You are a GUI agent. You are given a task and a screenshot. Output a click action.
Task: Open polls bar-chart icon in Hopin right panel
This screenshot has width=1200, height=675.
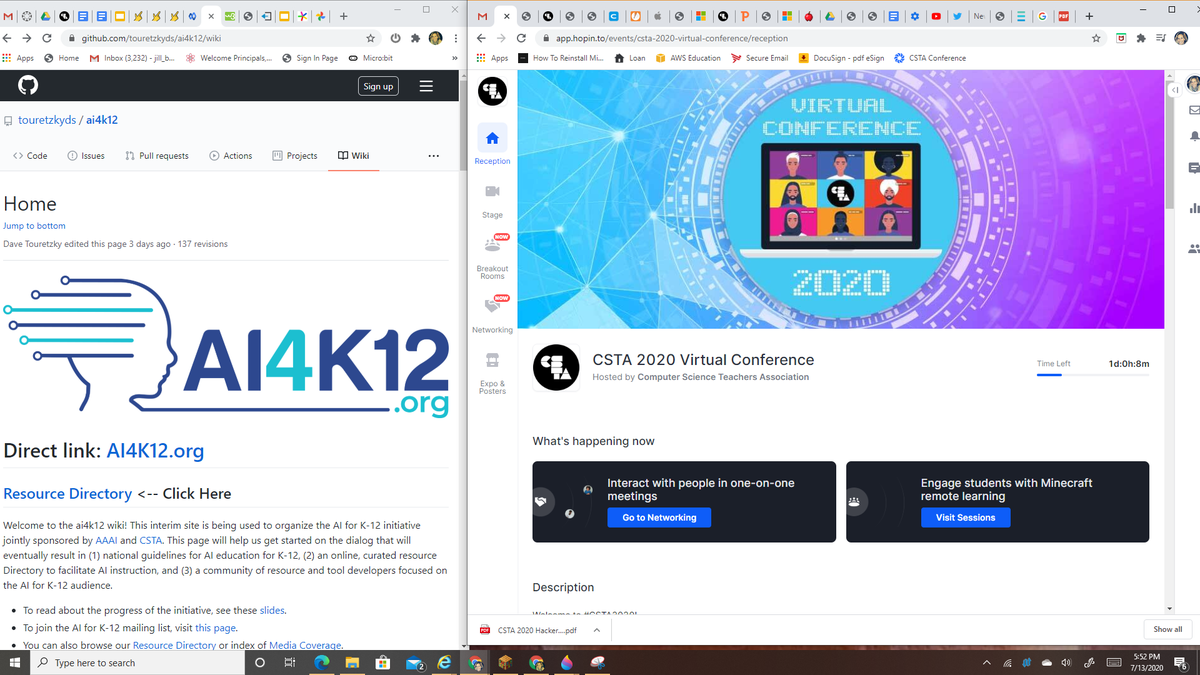pyautogui.click(x=1193, y=208)
